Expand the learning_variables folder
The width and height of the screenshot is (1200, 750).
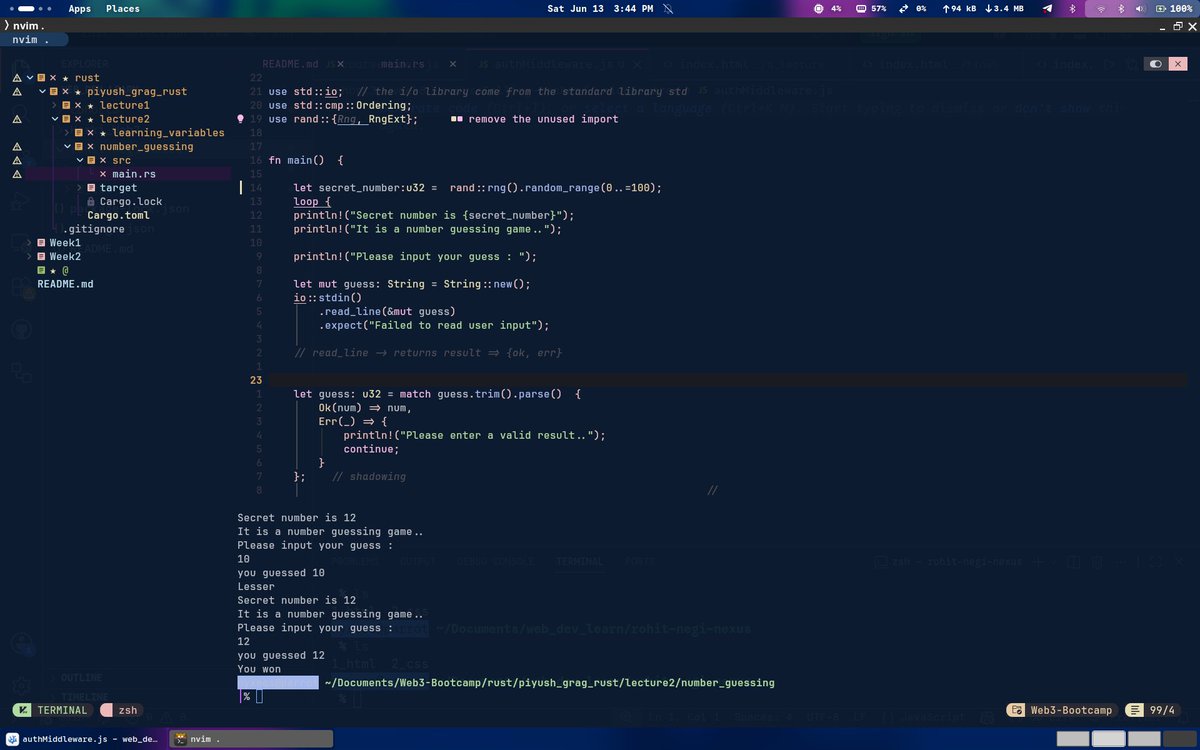[x=66, y=133]
